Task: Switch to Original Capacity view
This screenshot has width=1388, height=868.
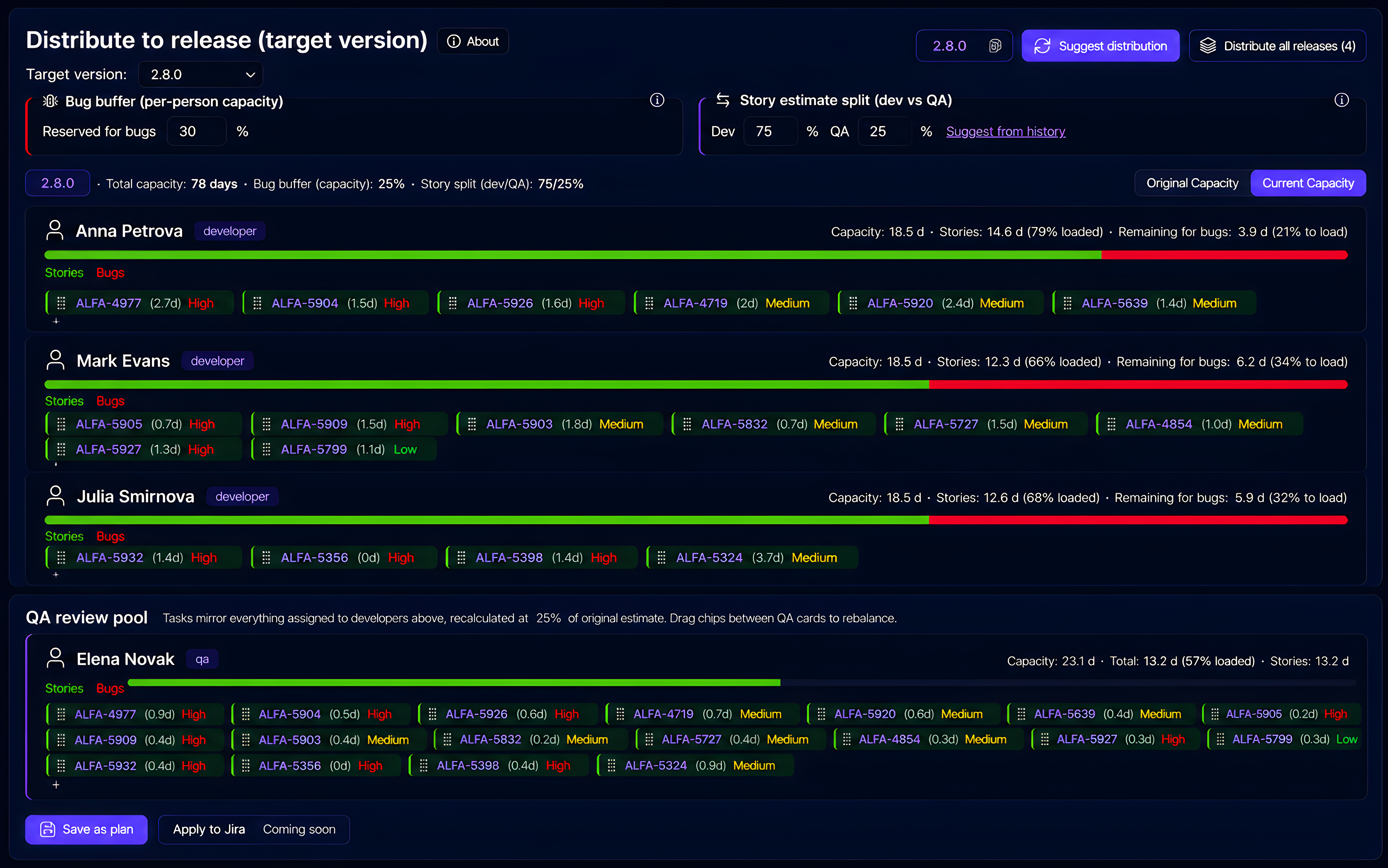Action: point(1192,183)
